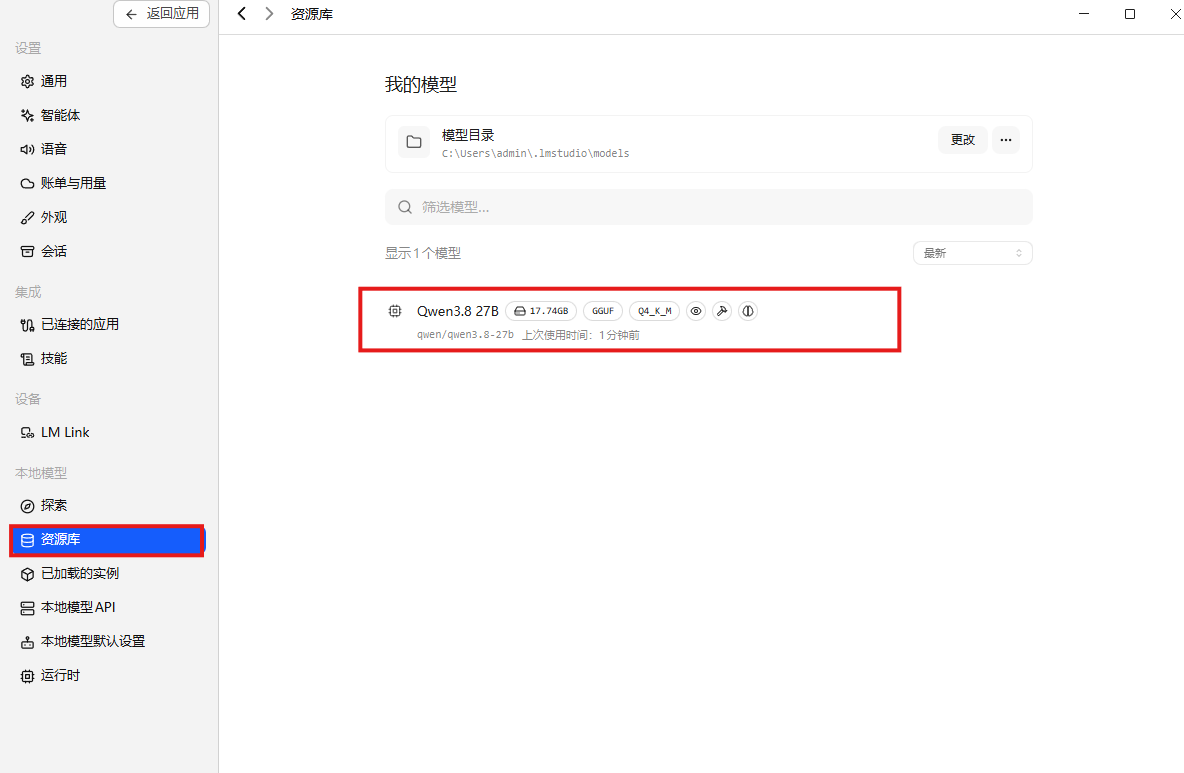Open the models directory more-options menu

pyautogui.click(x=1006, y=140)
